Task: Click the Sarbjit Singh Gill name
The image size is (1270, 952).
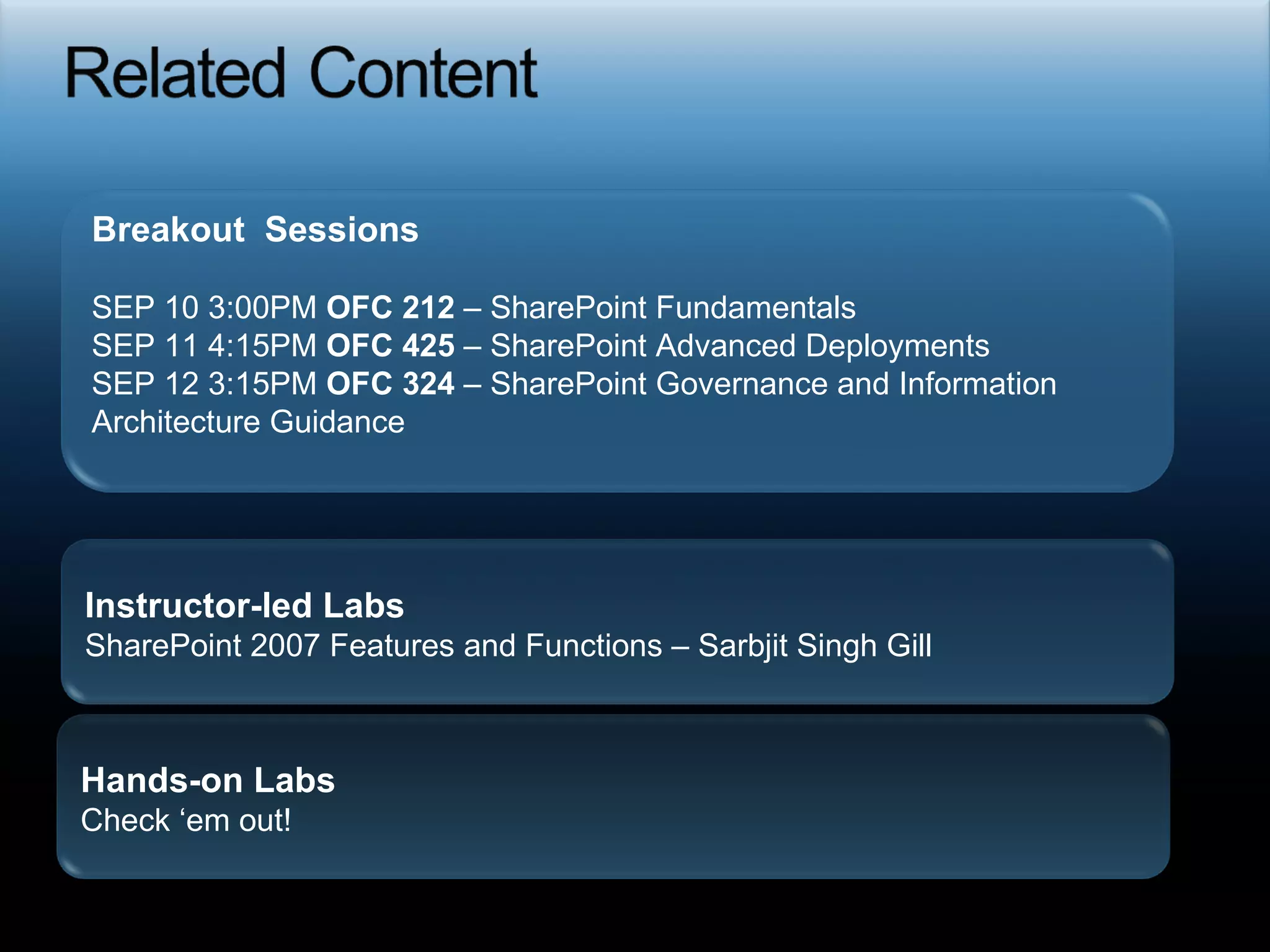Action: click(x=815, y=646)
